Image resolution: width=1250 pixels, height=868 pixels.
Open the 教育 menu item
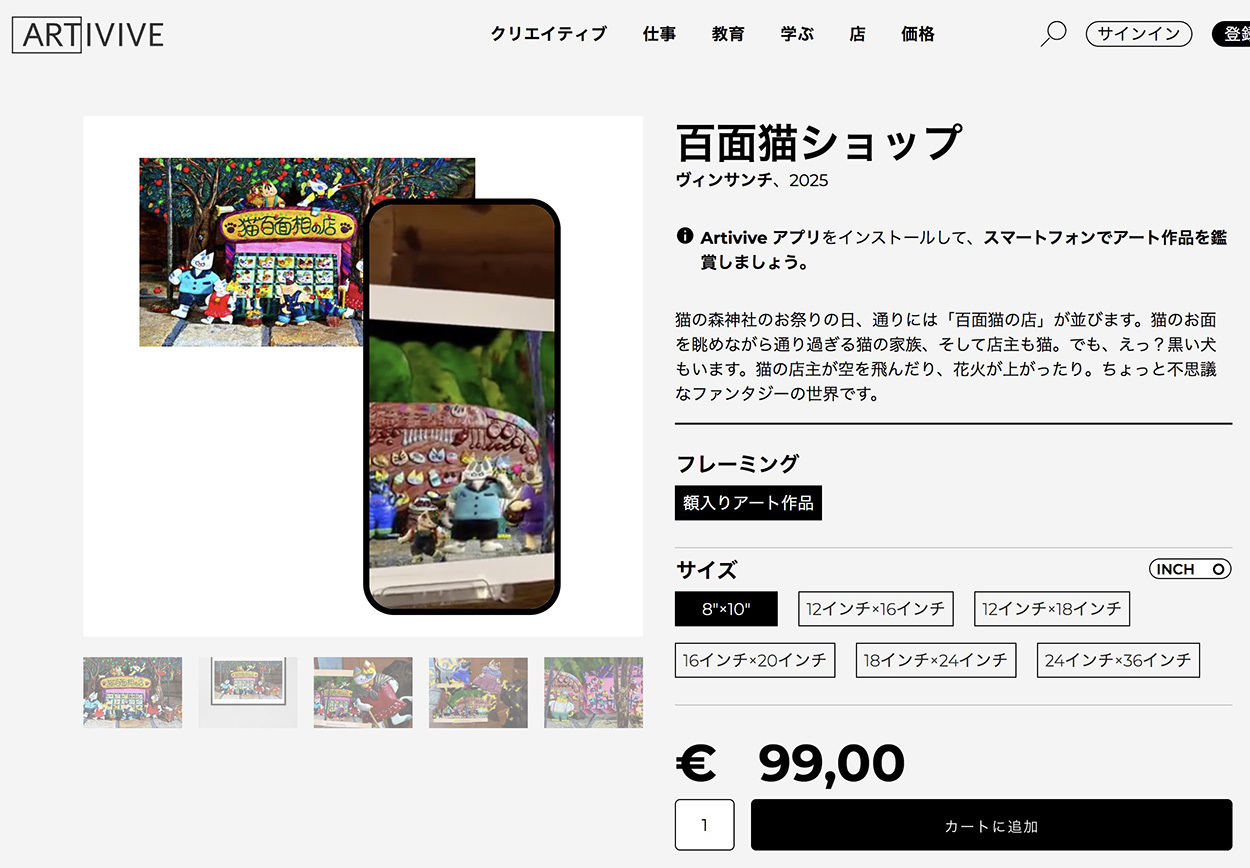728,34
